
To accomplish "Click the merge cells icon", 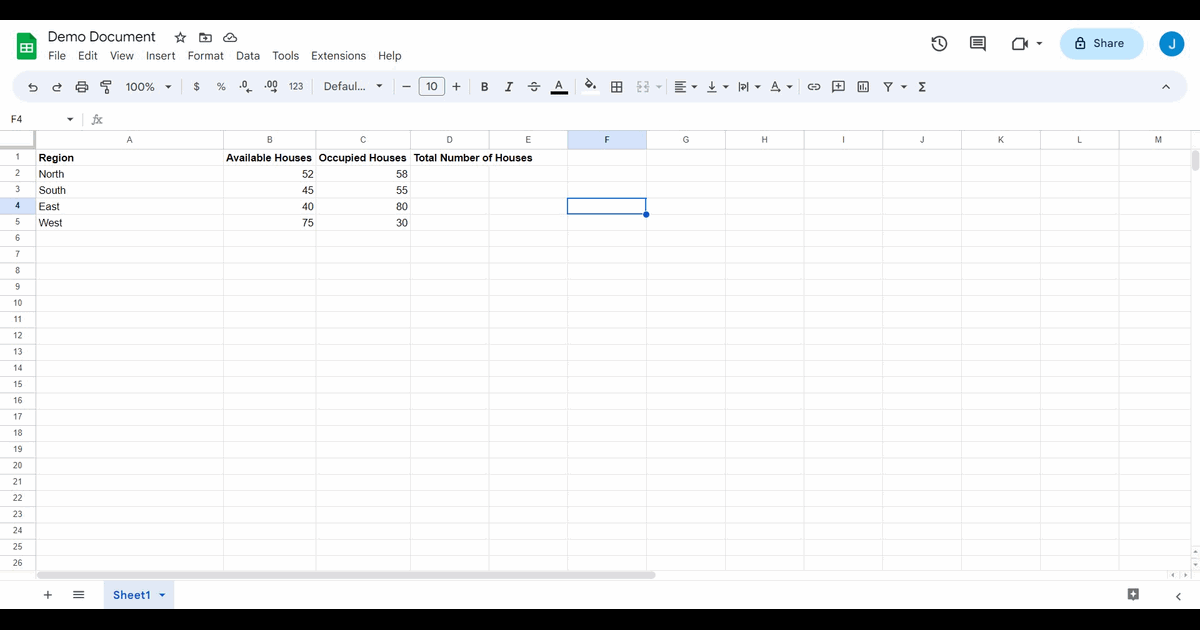I will [643, 87].
